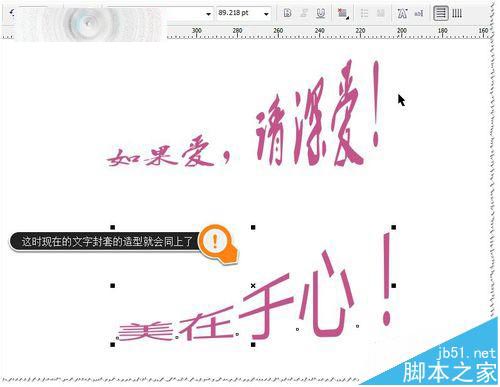Click the envelope node under 美
The width and height of the screenshot is (500, 387).
[x=117, y=338]
